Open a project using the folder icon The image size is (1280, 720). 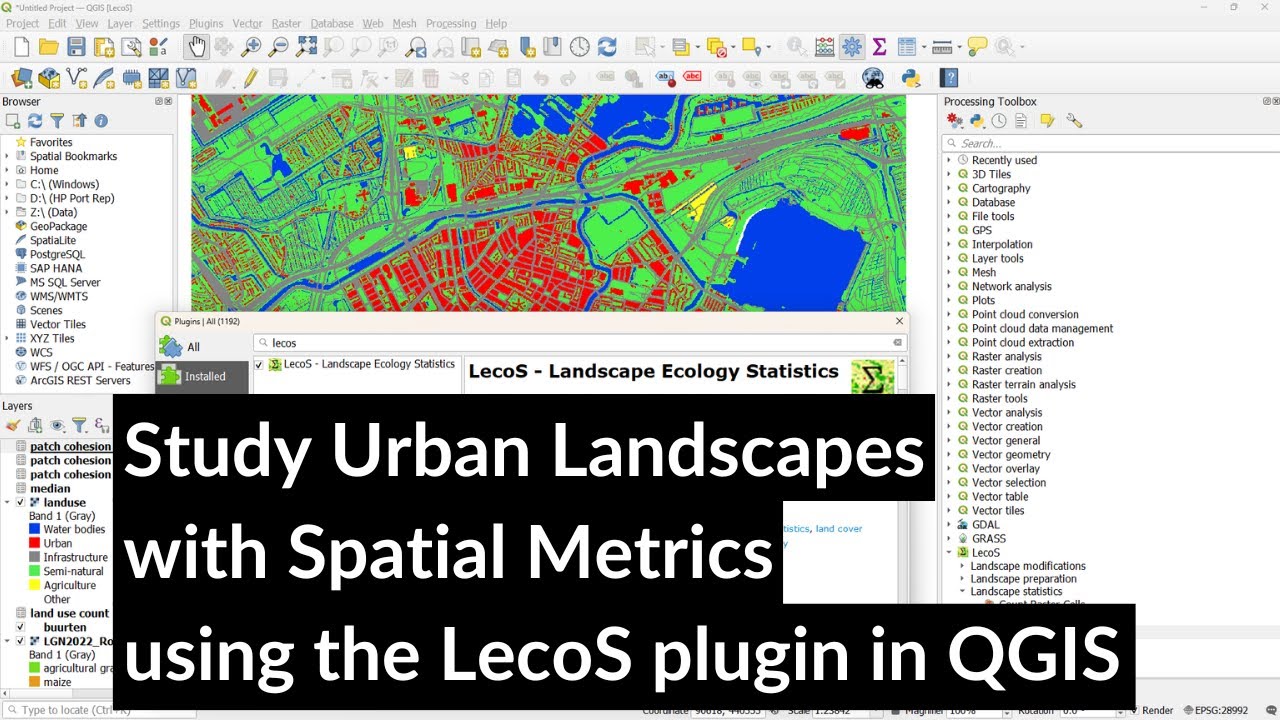pyautogui.click(x=48, y=46)
